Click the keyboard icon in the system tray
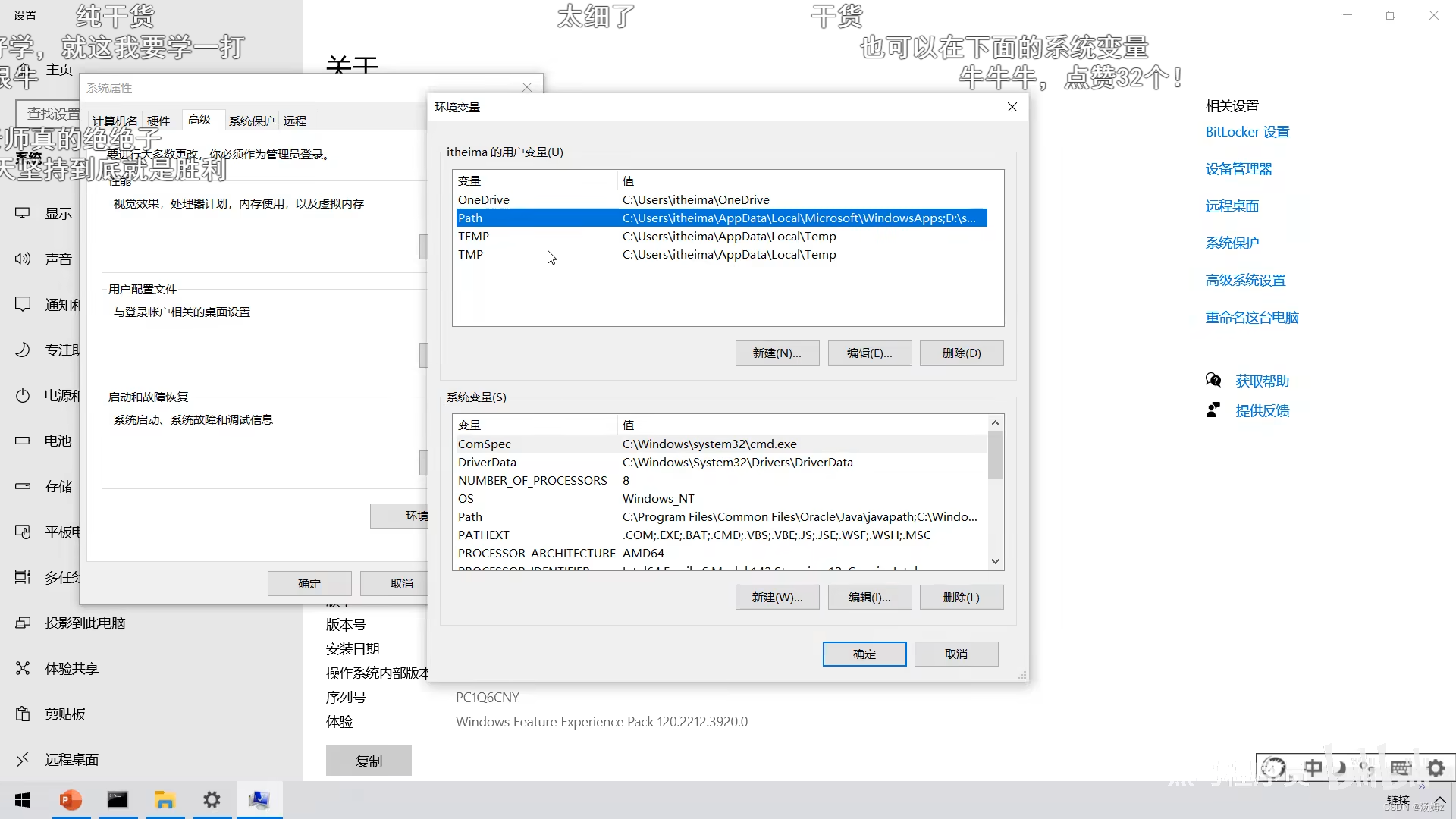The width and height of the screenshot is (1456, 819). [1401, 768]
